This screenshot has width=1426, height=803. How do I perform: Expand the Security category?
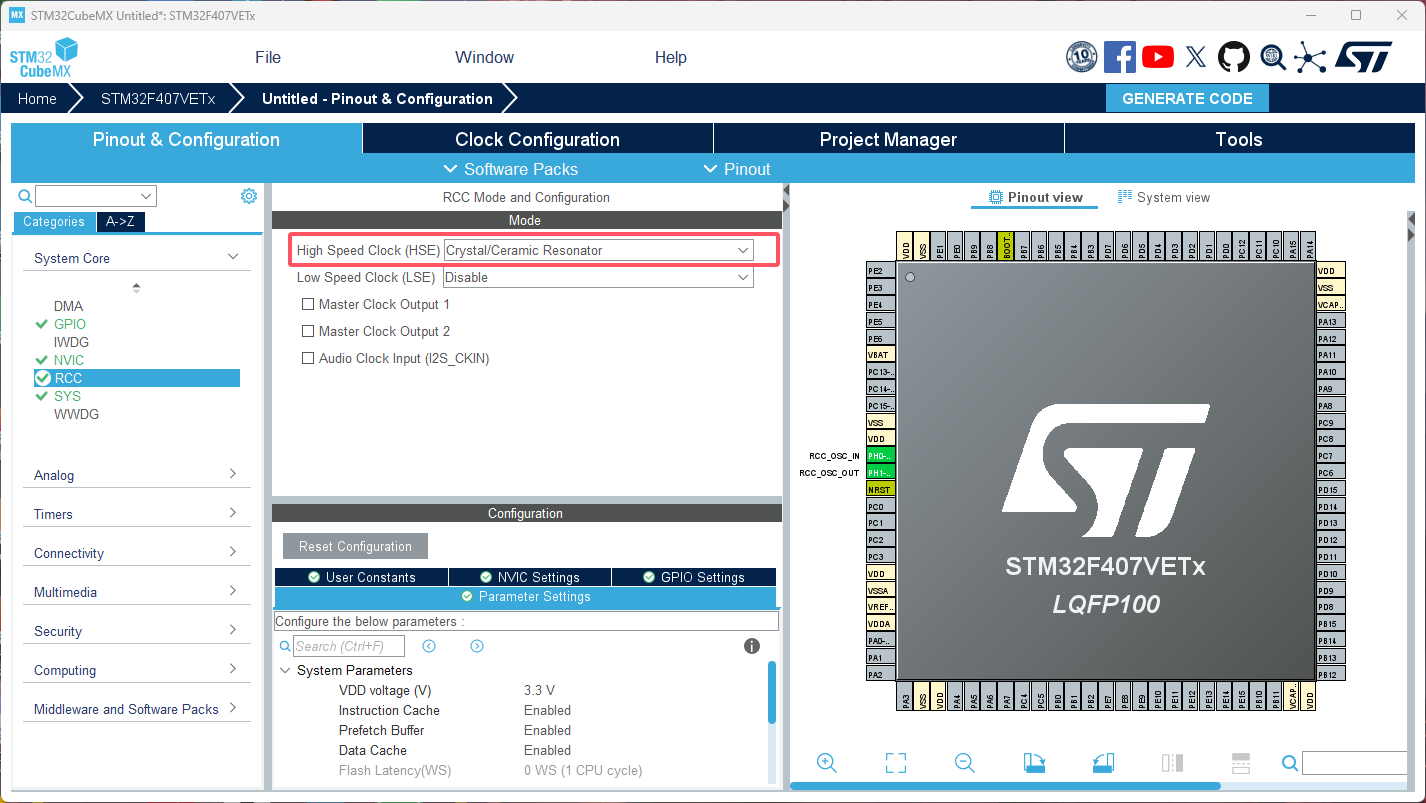[x=137, y=631]
